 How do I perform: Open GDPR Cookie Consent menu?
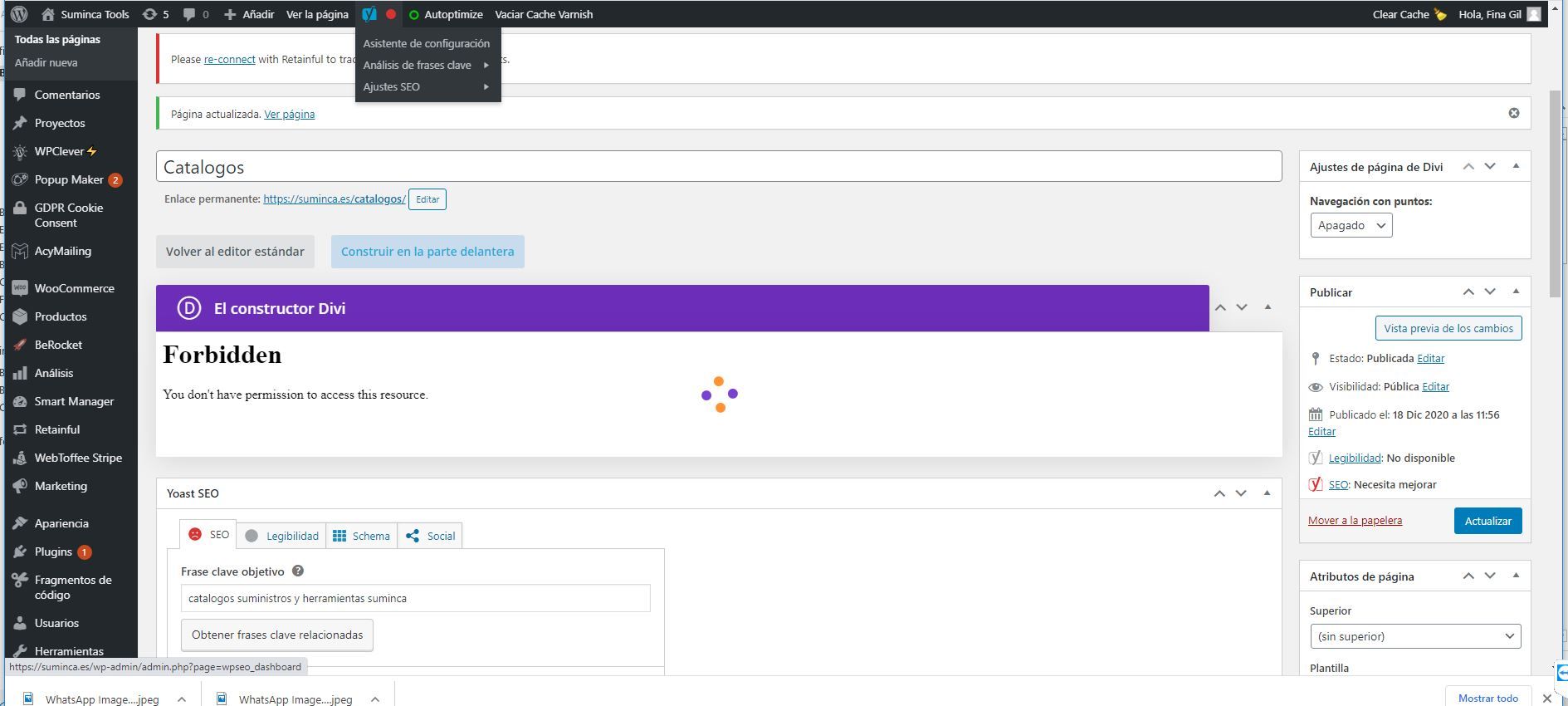pyautogui.click(x=69, y=215)
